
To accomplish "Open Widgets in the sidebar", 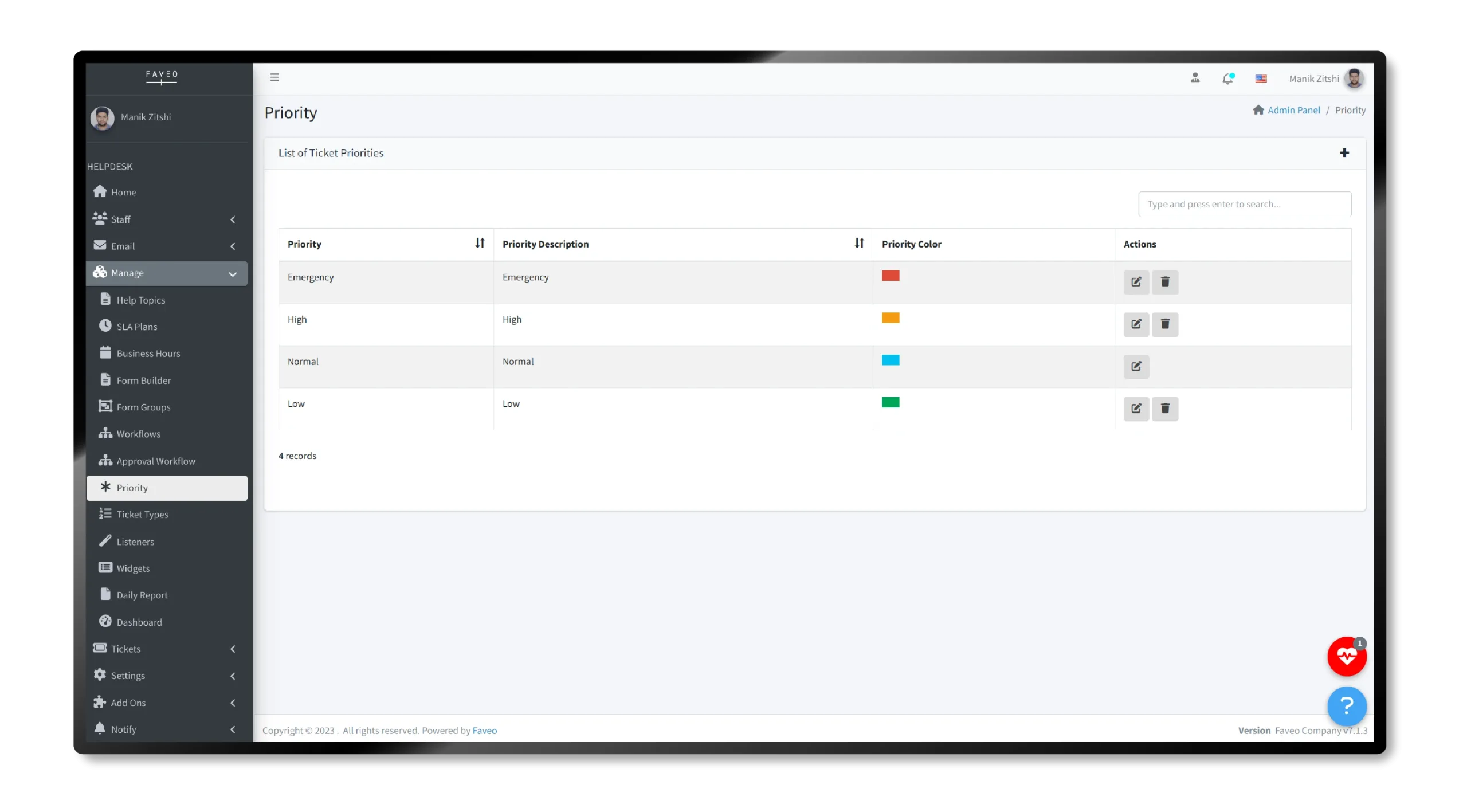I will [167, 568].
